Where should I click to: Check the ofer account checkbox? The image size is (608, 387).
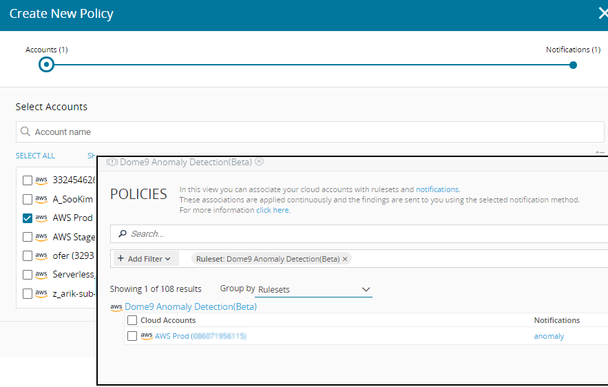point(27,256)
